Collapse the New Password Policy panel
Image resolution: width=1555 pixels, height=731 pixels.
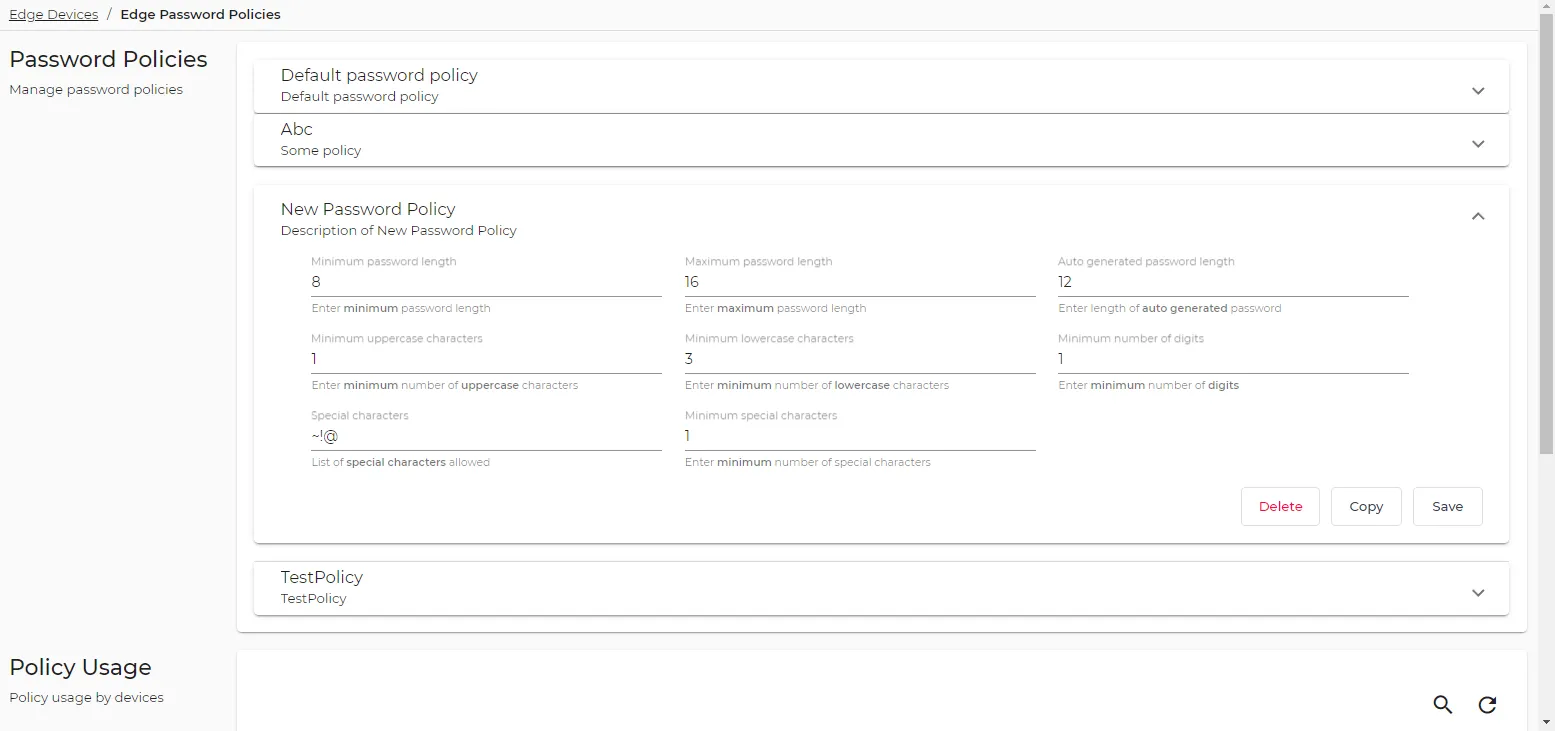click(x=1478, y=216)
